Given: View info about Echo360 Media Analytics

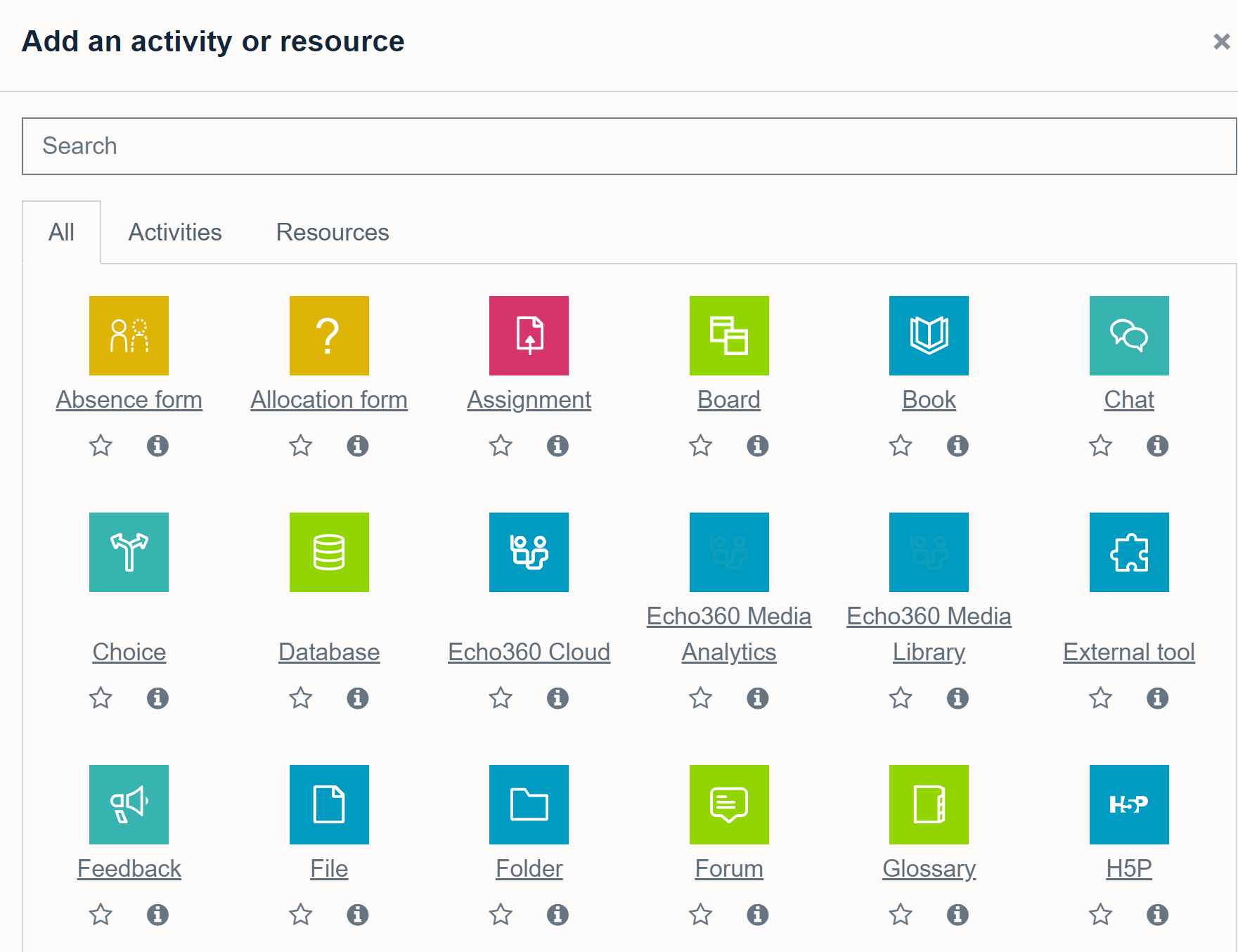Looking at the screenshot, I should point(757,697).
